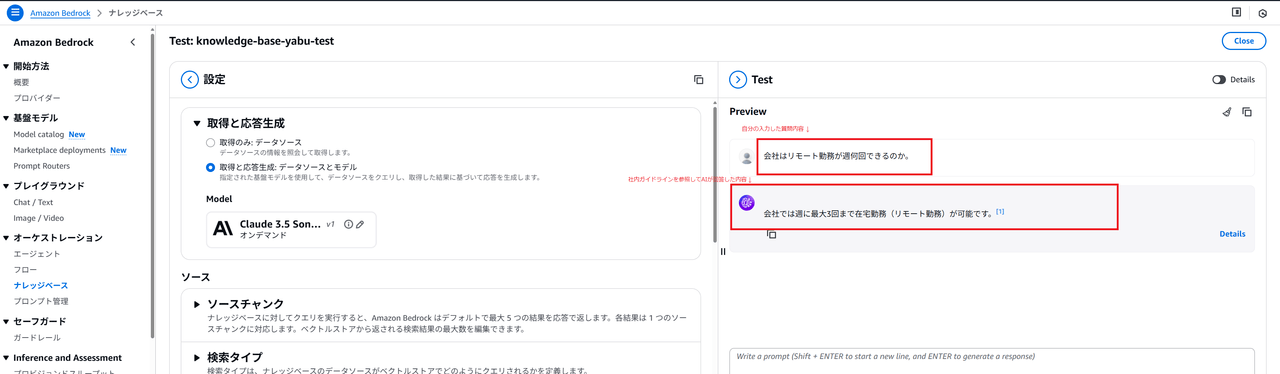Image resolution: width=1280 pixels, height=374 pixels.
Task: Clear the chat preview with broom icon
Action: 1227,112
